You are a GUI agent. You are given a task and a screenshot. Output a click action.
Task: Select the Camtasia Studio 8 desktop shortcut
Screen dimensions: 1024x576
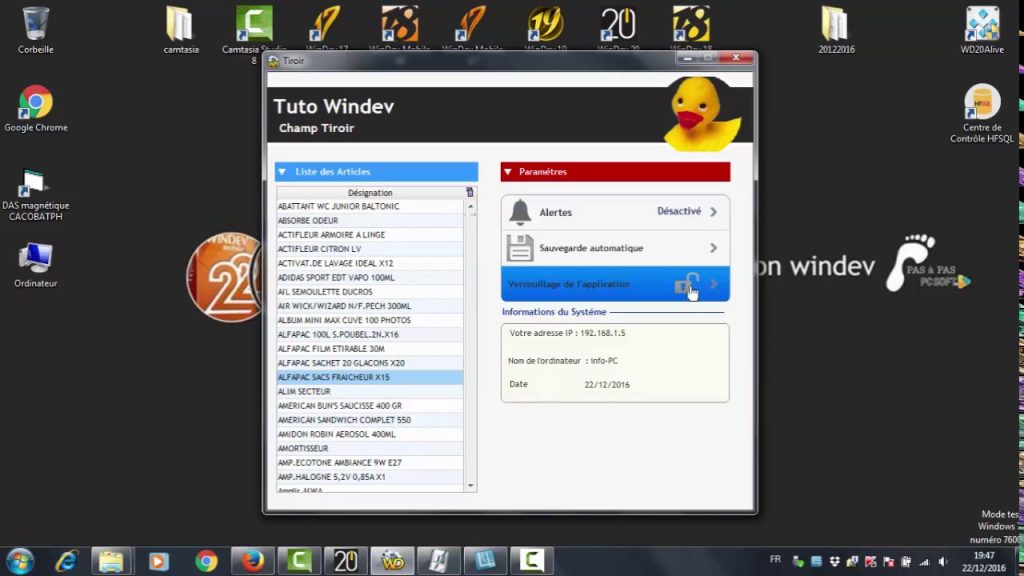click(x=254, y=33)
